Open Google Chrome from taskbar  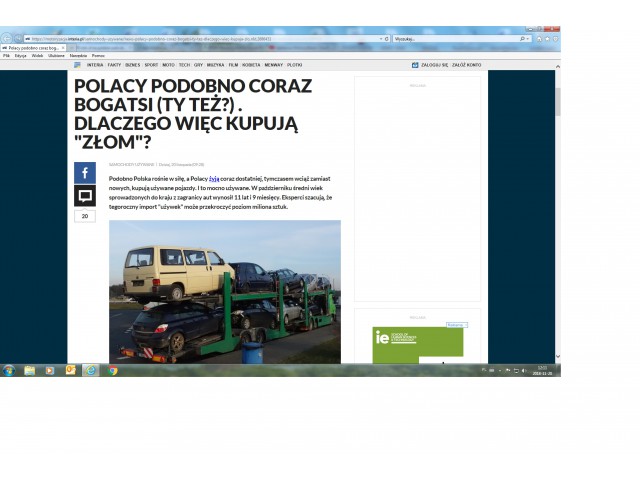coord(113,370)
